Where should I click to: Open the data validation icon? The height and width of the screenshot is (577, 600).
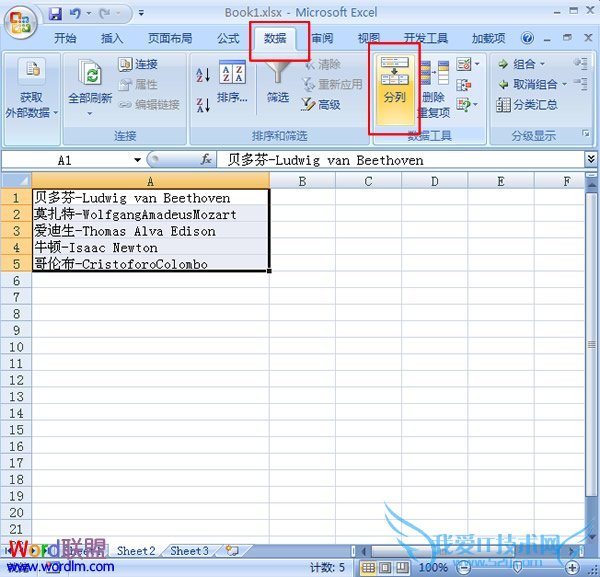[x=464, y=64]
